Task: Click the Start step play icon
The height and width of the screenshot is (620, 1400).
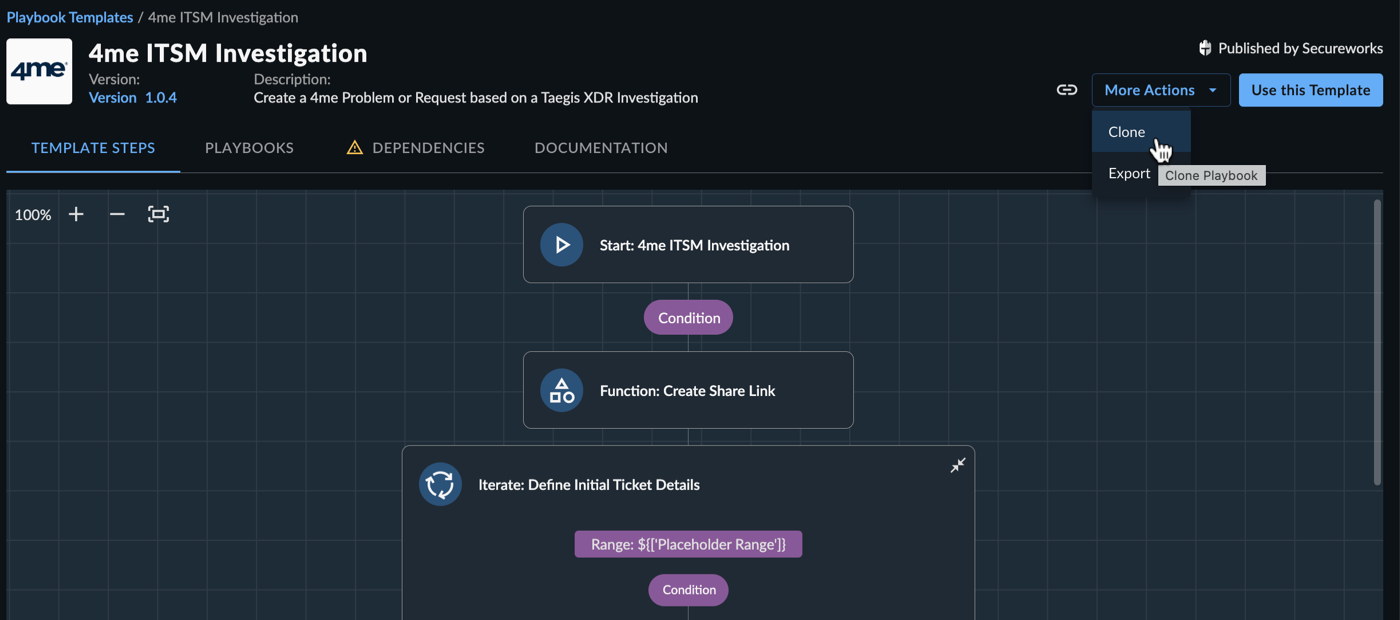Action: [x=562, y=245]
